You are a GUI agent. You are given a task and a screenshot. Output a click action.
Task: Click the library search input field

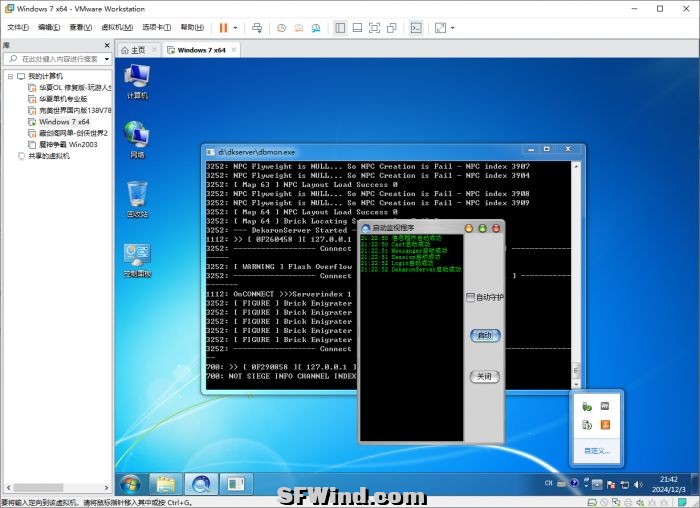[x=56, y=59]
